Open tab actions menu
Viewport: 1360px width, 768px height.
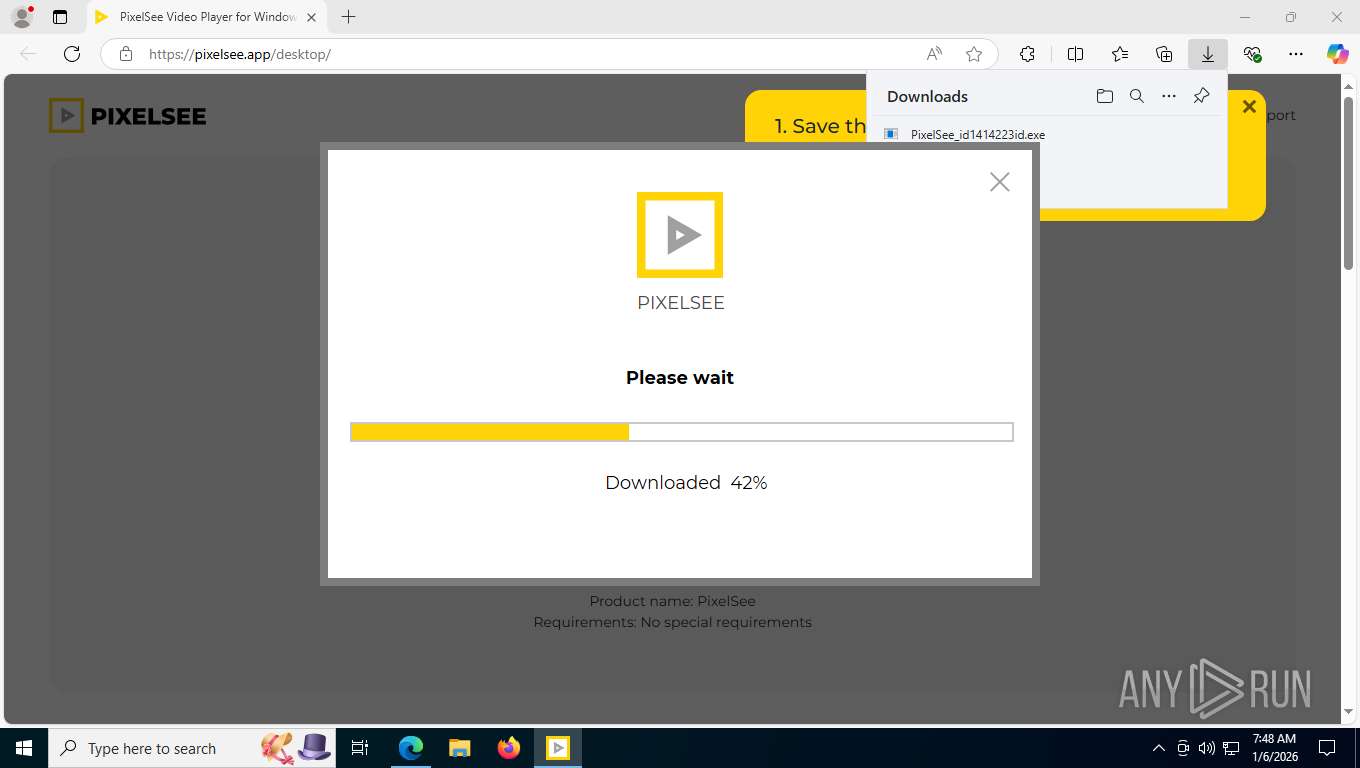(x=60, y=17)
